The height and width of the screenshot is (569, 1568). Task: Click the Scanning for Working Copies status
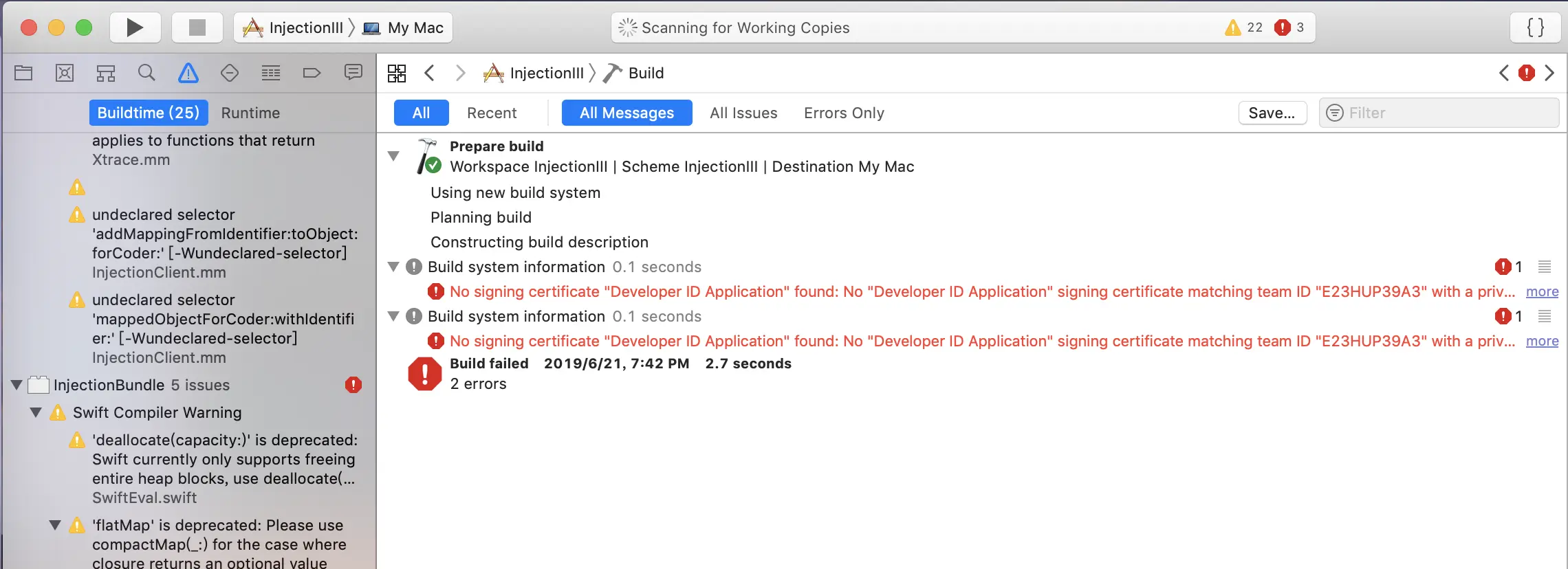pyautogui.click(x=745, y=27)
